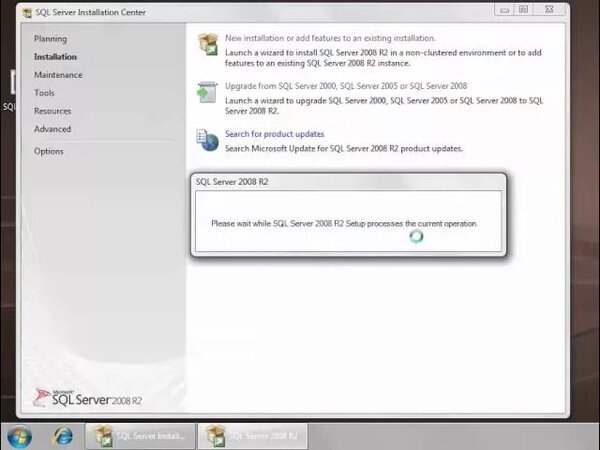Click Search for product updates link
This screenshot has width=600, height=450.
point(274,134)
